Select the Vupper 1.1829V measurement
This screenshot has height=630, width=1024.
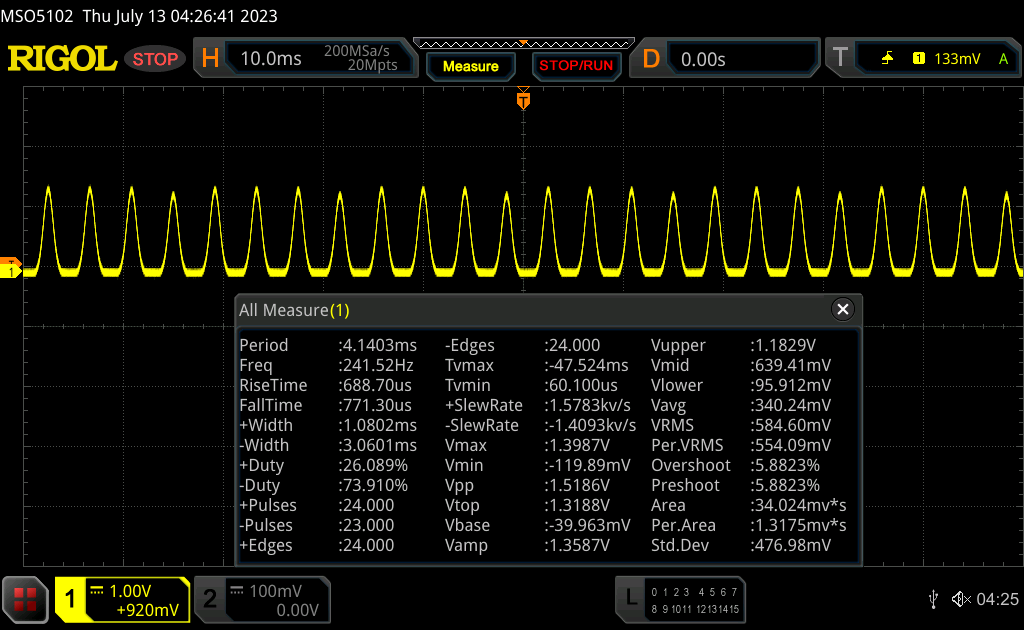(734, 345)
